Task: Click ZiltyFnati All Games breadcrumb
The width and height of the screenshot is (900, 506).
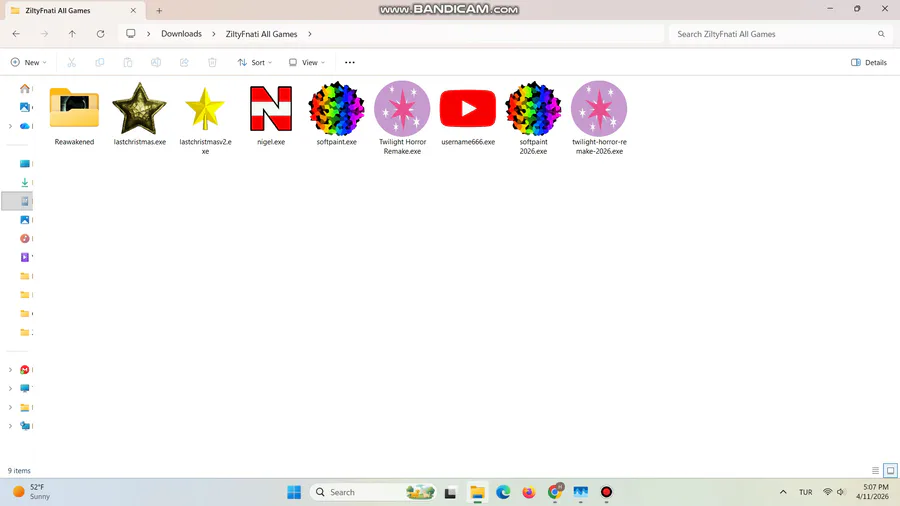Action: [261, 34]
